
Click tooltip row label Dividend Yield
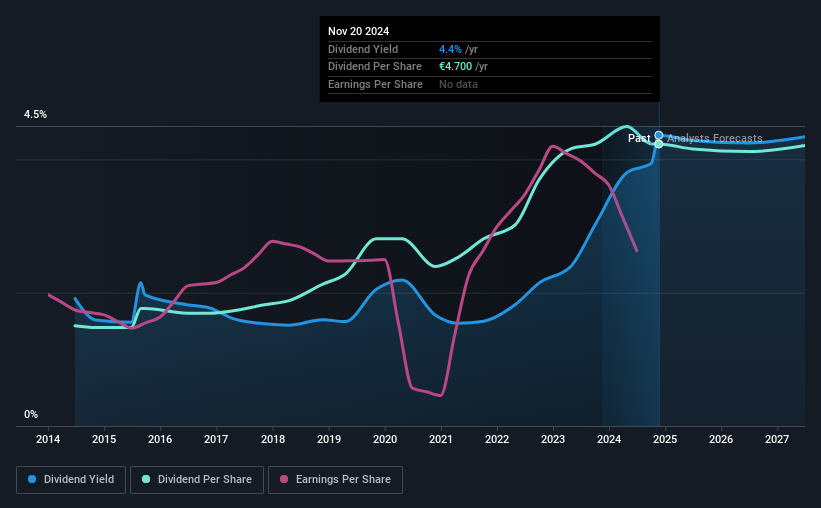[x=363, y=49]
